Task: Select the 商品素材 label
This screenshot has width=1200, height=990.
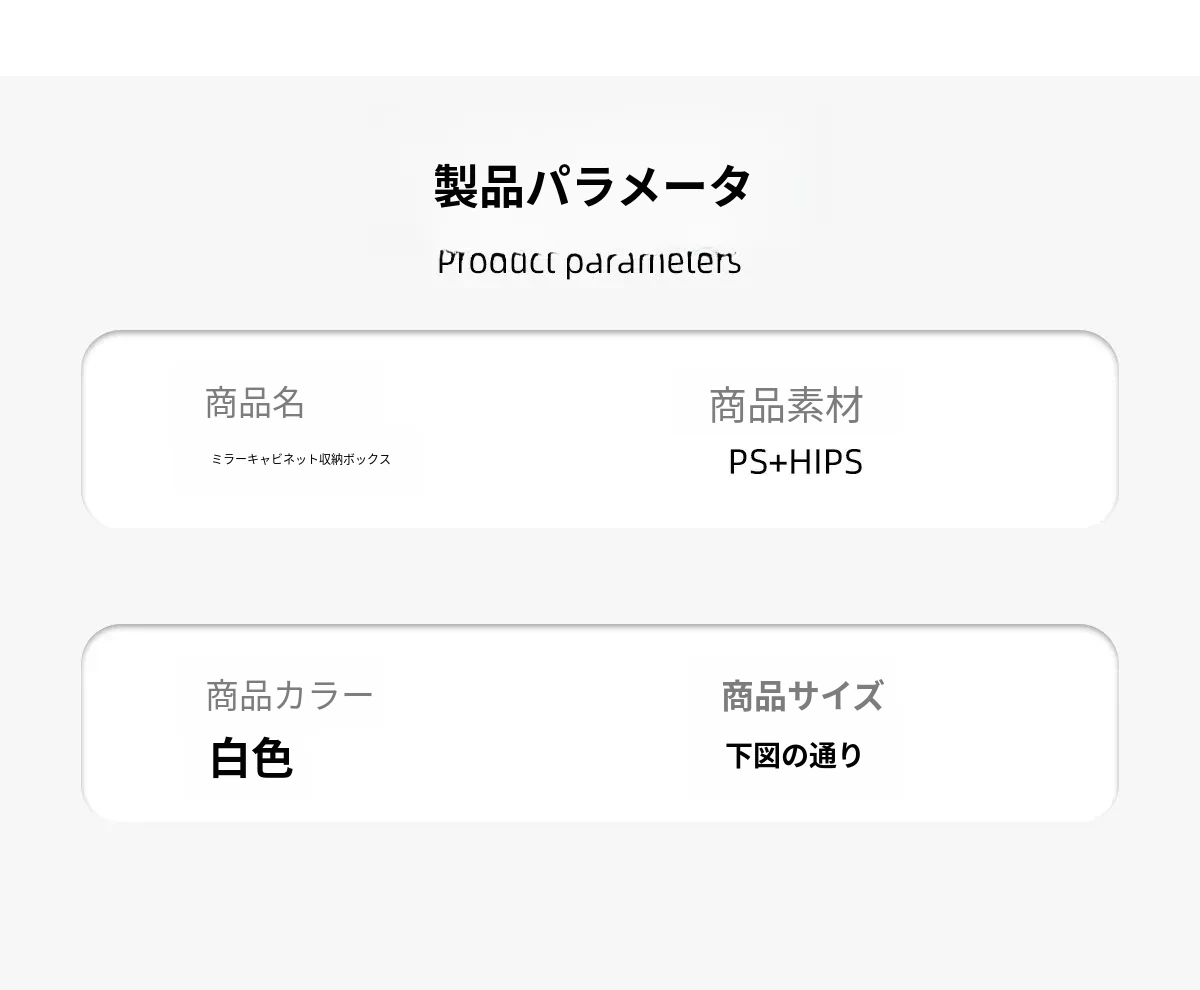Action: coord(786,406)
